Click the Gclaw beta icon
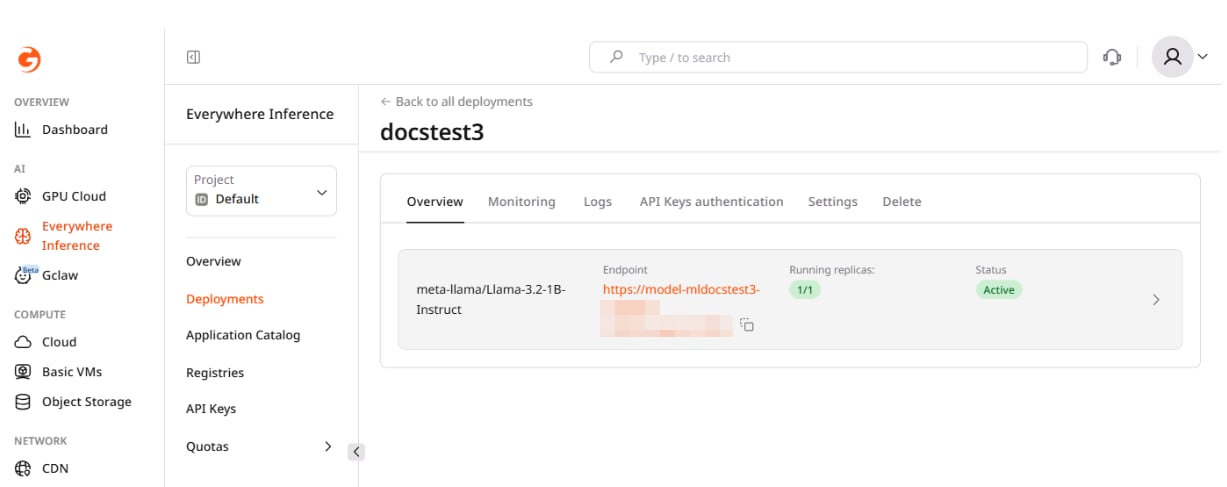Screen dimensions: 1227x487 25,275
